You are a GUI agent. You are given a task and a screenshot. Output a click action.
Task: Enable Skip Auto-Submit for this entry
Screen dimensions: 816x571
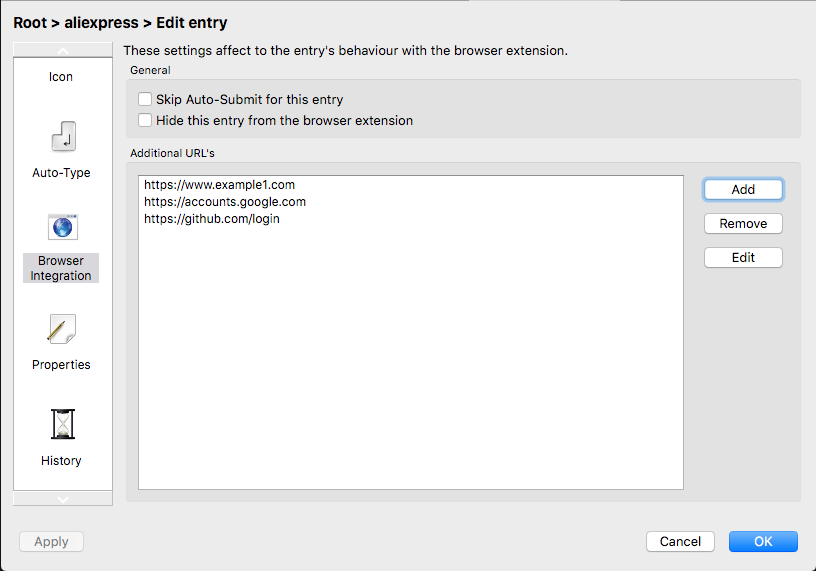[146, 100]
